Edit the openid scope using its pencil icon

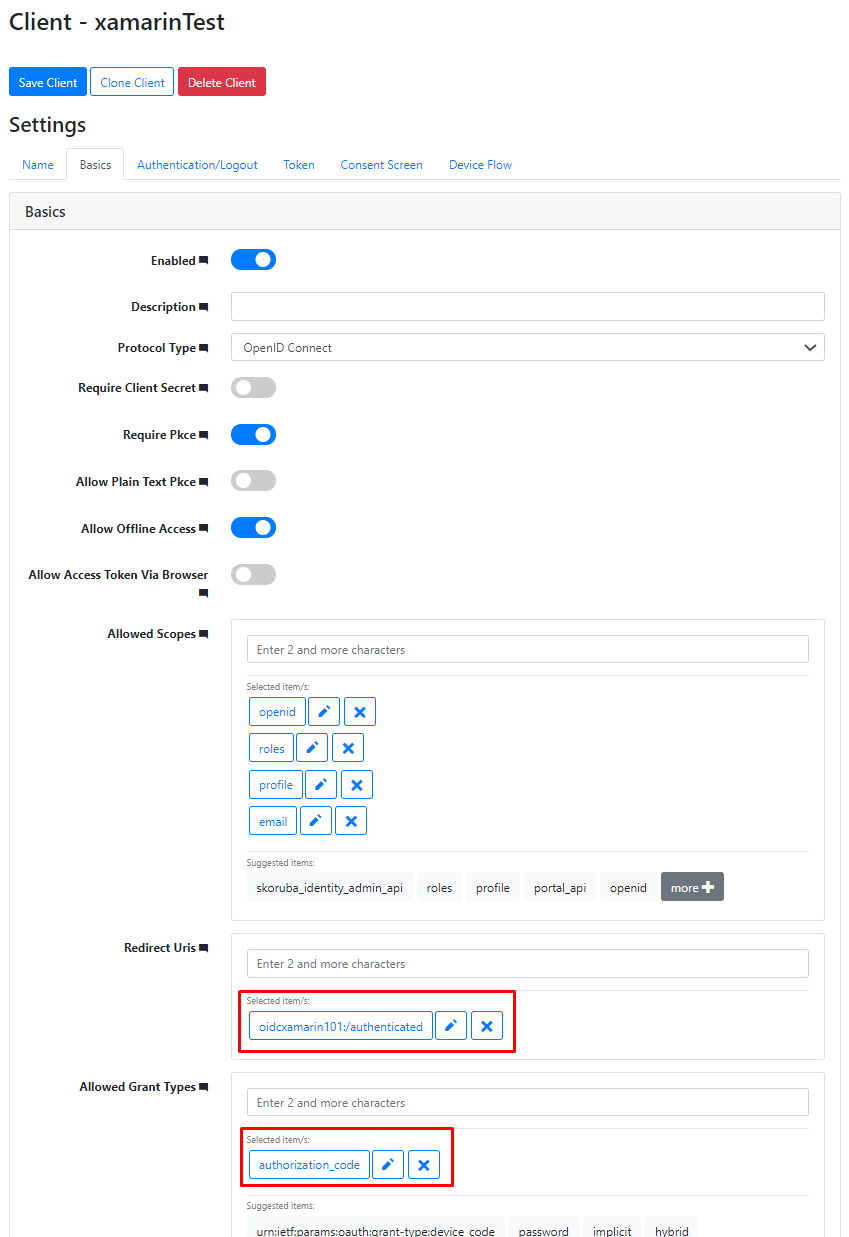[323, 711]
